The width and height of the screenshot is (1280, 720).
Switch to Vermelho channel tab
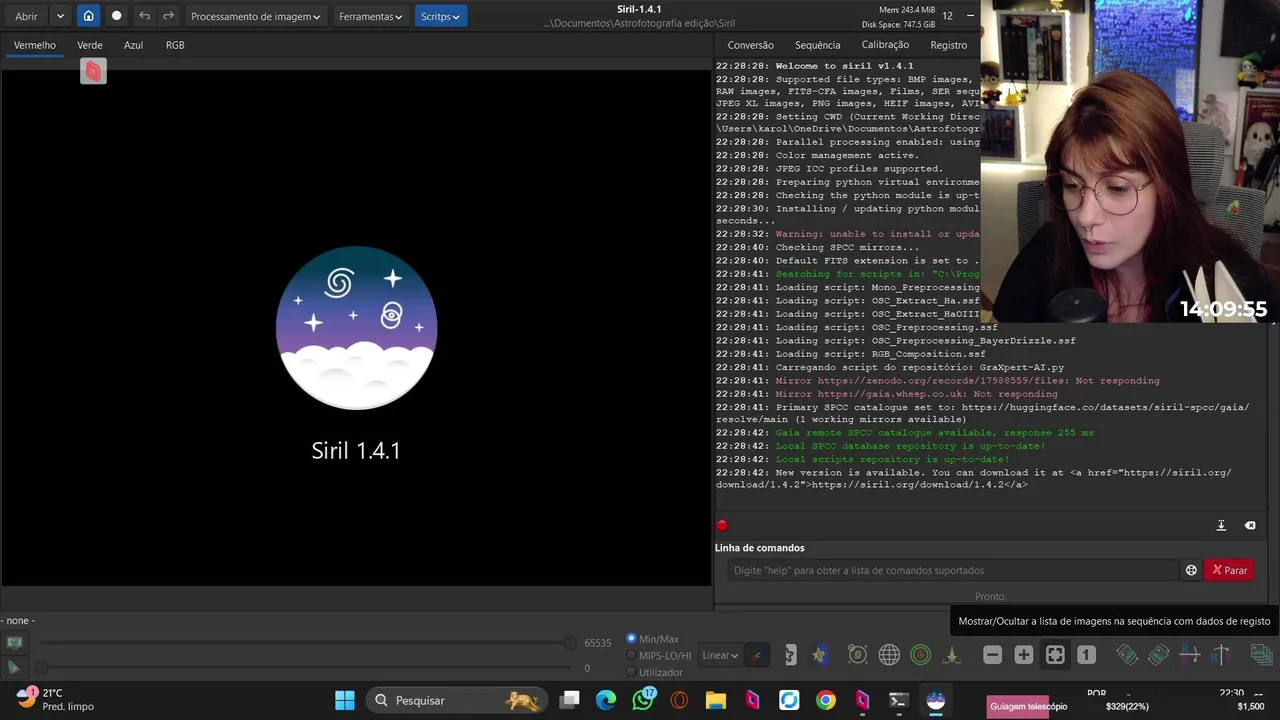[x=35, y=45]
